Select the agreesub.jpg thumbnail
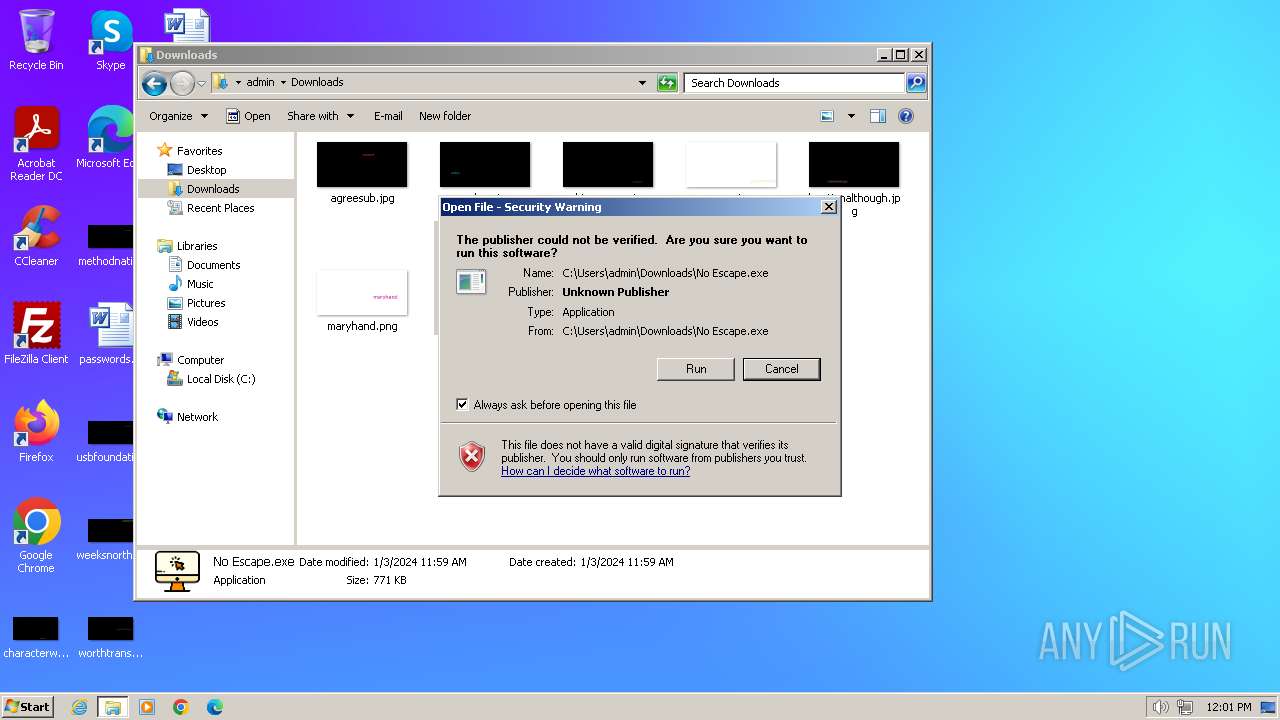Image resolution: width=1280 pixels, height=720 pixels. [x=362, y=165]
